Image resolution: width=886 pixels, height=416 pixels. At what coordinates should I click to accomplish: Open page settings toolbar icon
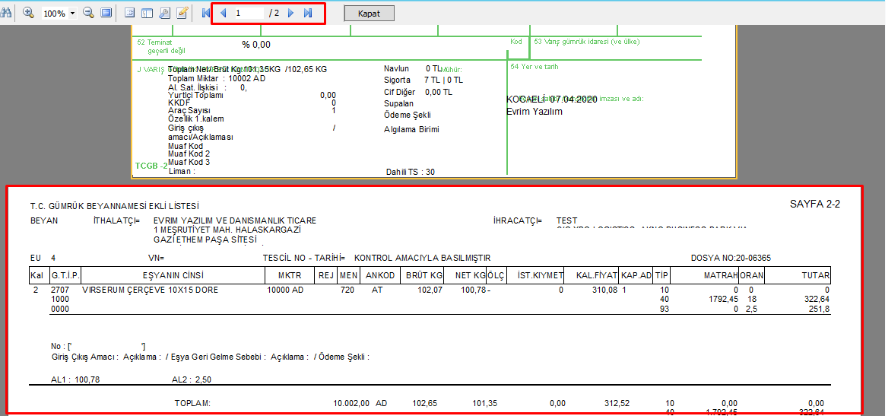(164, 14)
